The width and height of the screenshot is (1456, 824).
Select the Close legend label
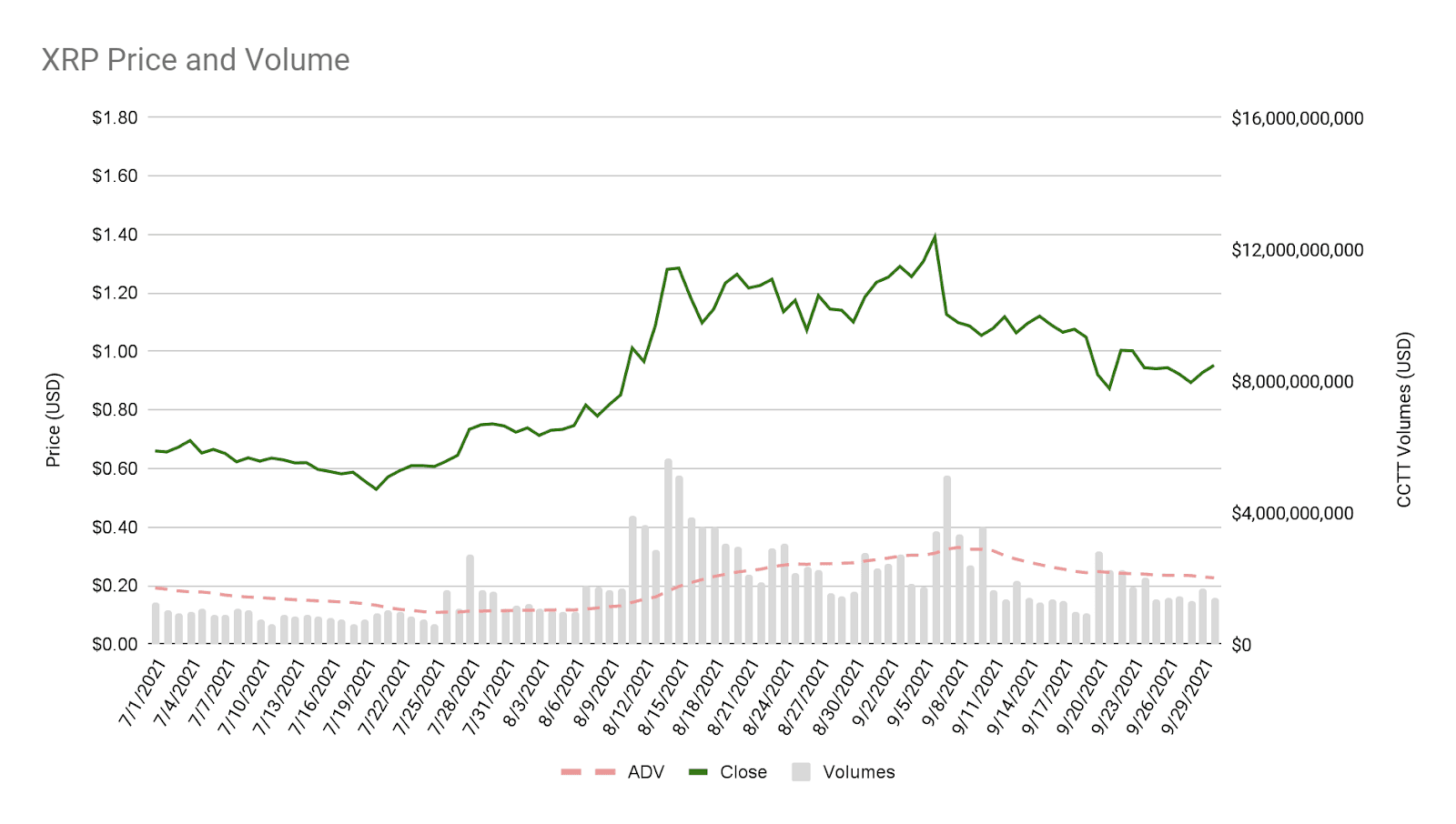743,772
